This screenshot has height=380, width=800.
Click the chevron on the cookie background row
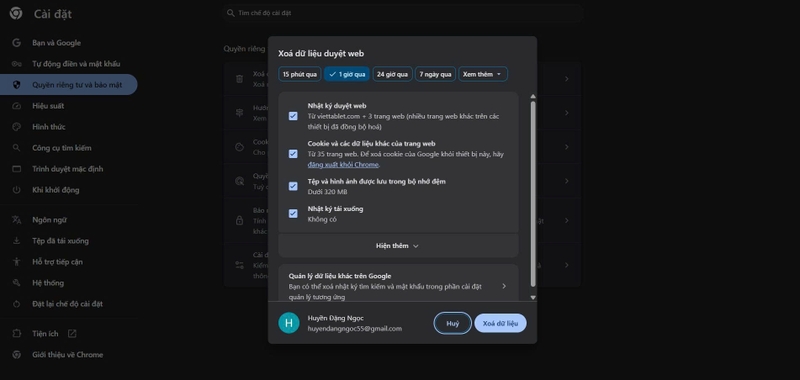[x=567, y=147]
